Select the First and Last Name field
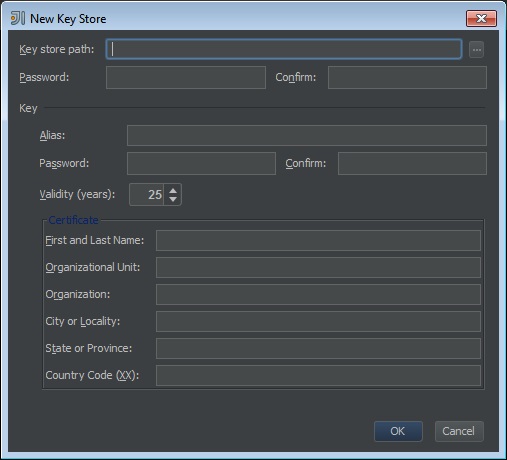This screenshot has width=507, height=460. 318,240
